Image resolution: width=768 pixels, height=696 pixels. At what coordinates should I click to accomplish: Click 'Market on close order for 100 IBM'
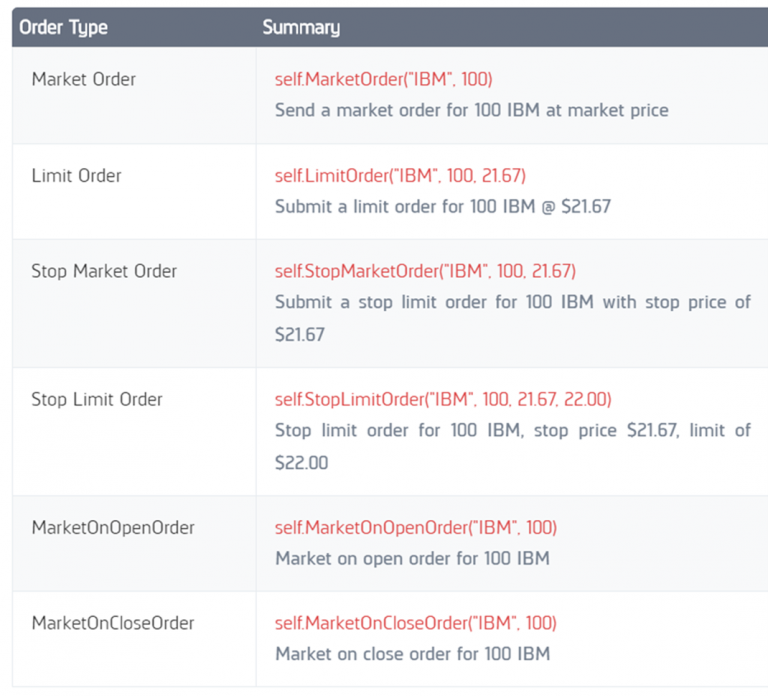point(413,654)
